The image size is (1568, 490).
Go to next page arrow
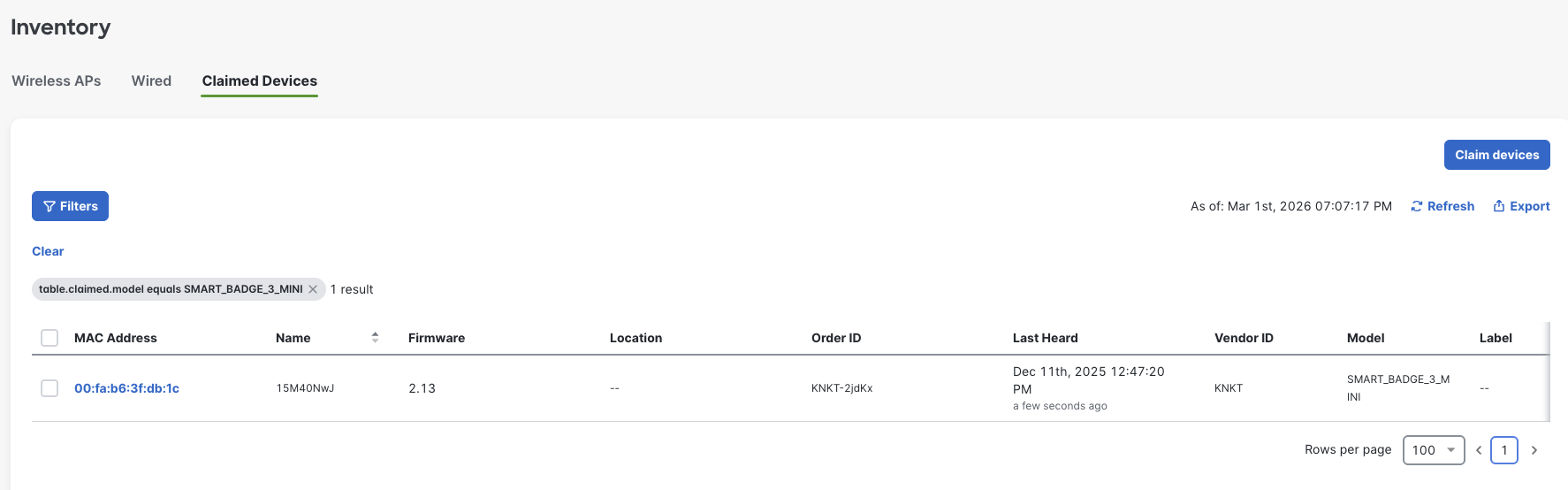(x=1534, y=450)
